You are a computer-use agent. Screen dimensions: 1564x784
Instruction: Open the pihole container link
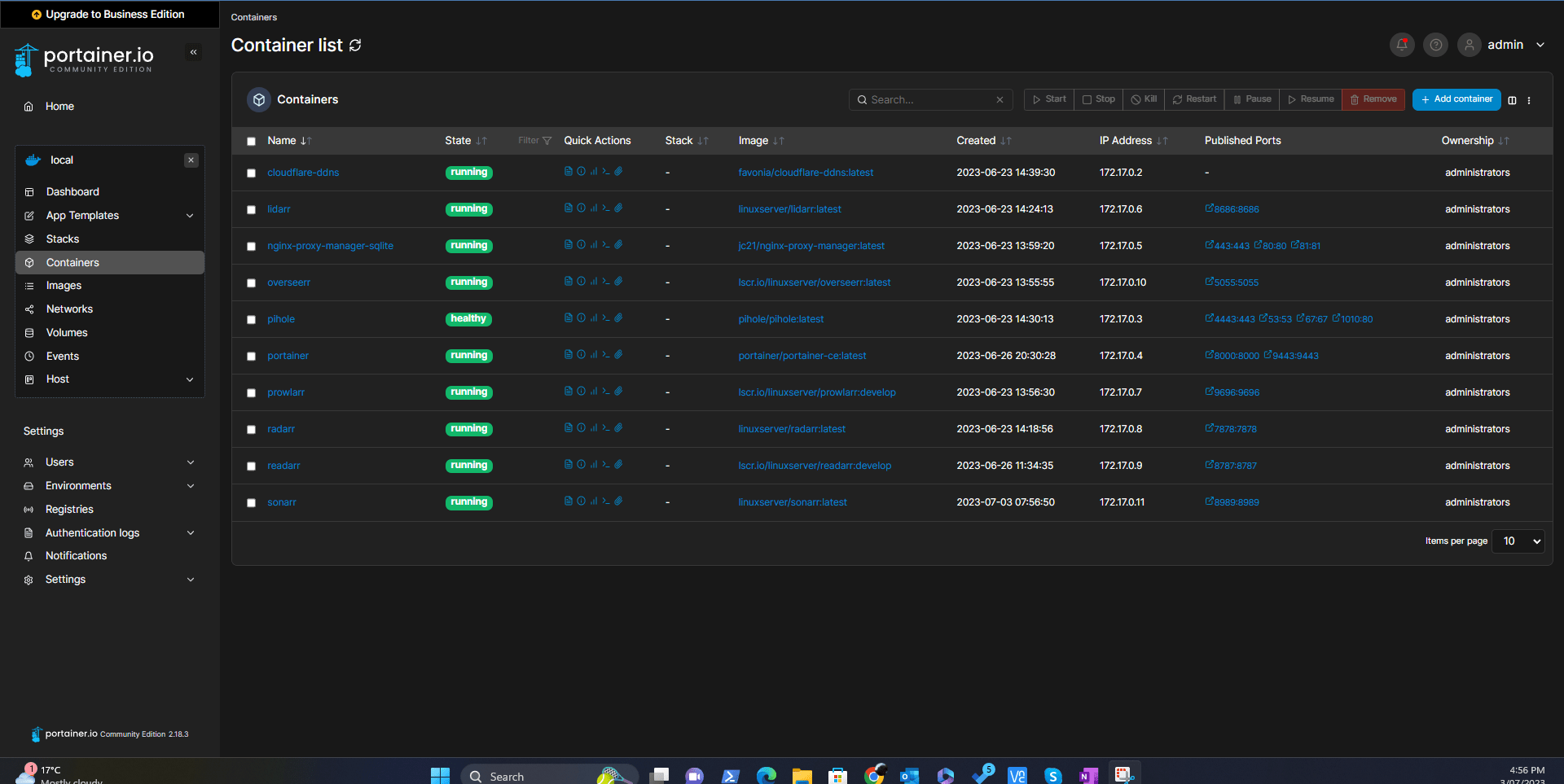point(281,319)
